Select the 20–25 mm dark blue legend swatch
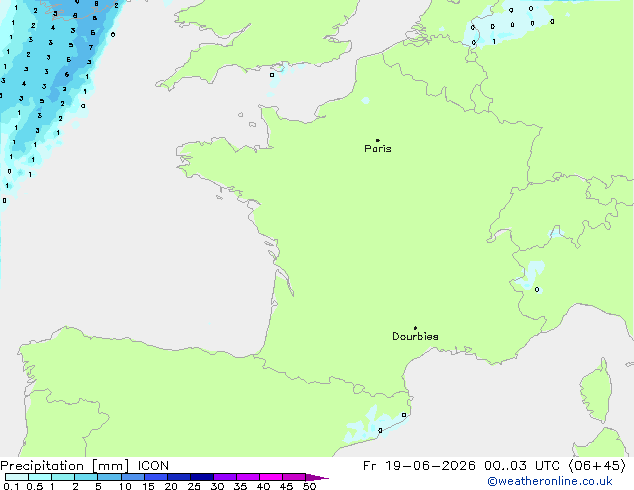 [178, 477]
